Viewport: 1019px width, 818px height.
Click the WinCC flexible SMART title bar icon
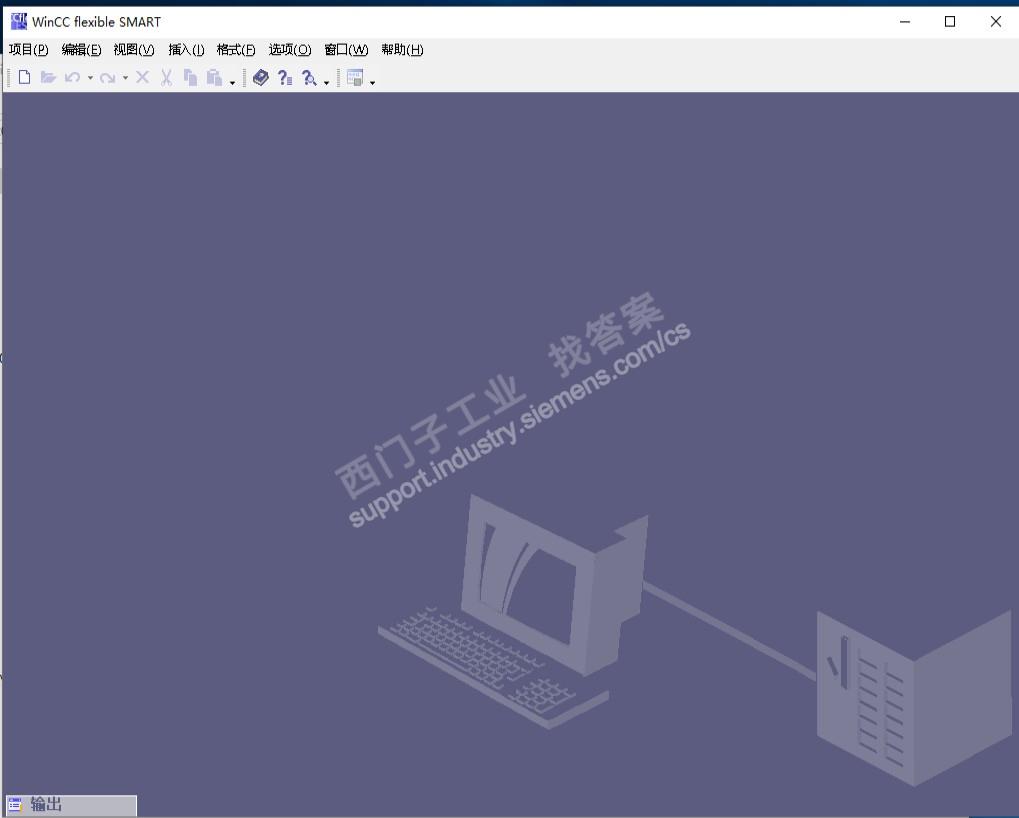19,21
